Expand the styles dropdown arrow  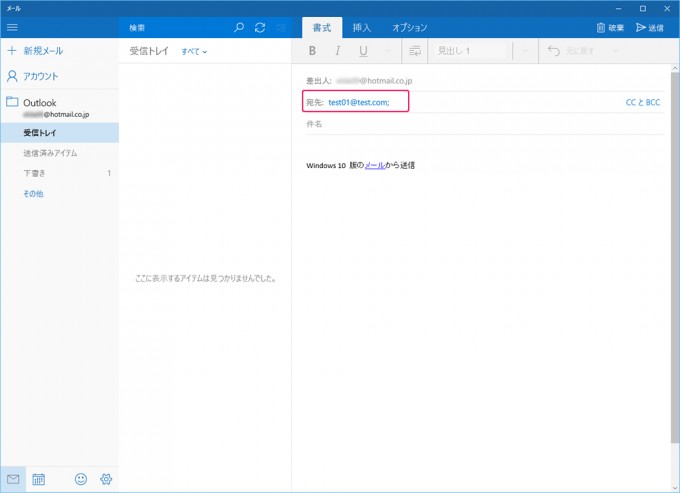(x=525, y=51)
